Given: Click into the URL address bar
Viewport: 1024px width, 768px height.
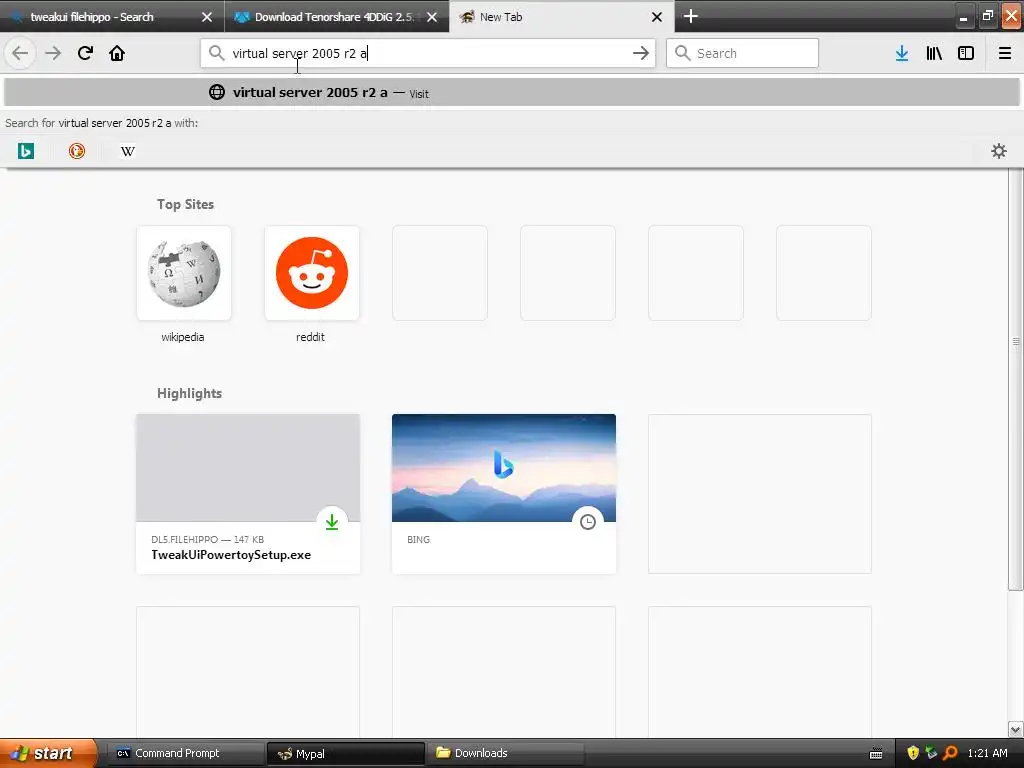Looking at the screenshot, I should (428, 53).
